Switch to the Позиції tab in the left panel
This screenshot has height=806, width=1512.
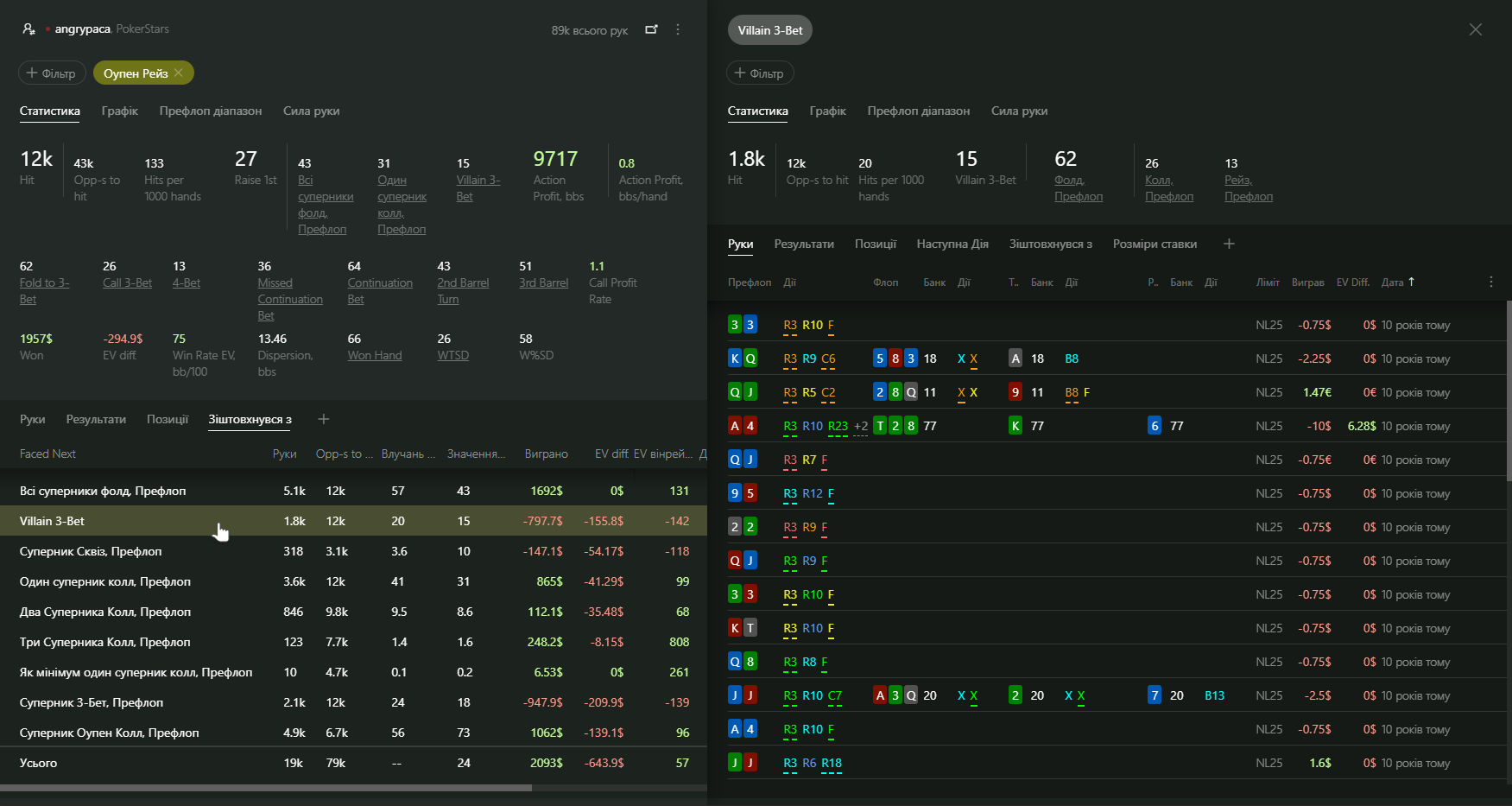click(x=168, y=419)
